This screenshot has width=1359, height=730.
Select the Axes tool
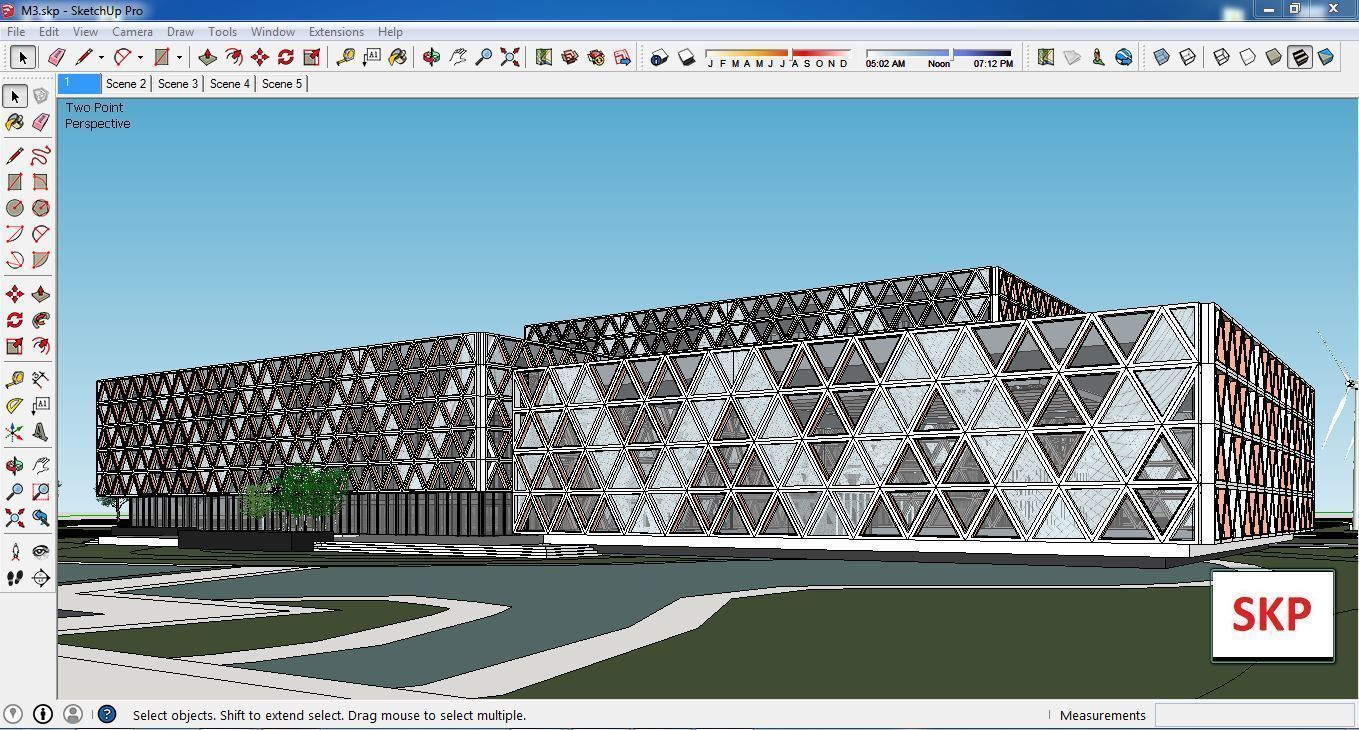tap(14, 432)
